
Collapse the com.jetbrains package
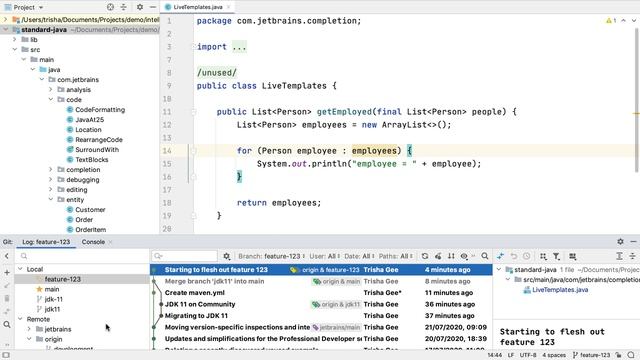click(x=42, y=79)
